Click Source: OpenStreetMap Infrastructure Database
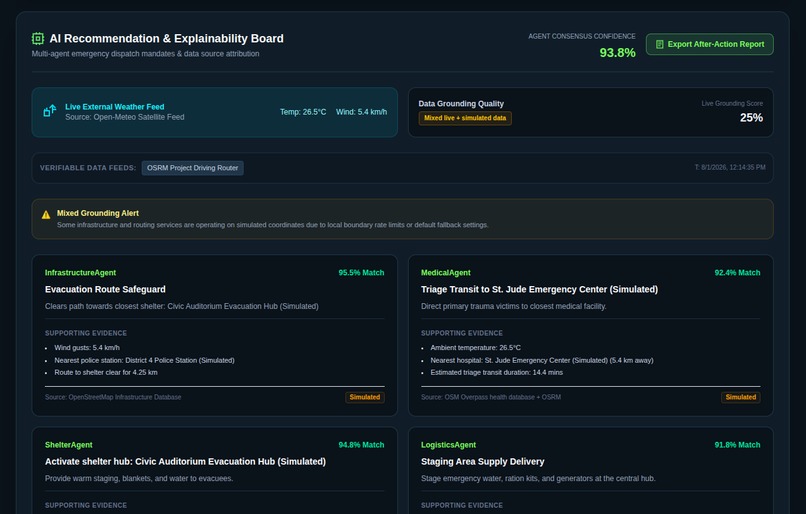Image resolution: width=806 pixels, height=514 pixels. 113,397
